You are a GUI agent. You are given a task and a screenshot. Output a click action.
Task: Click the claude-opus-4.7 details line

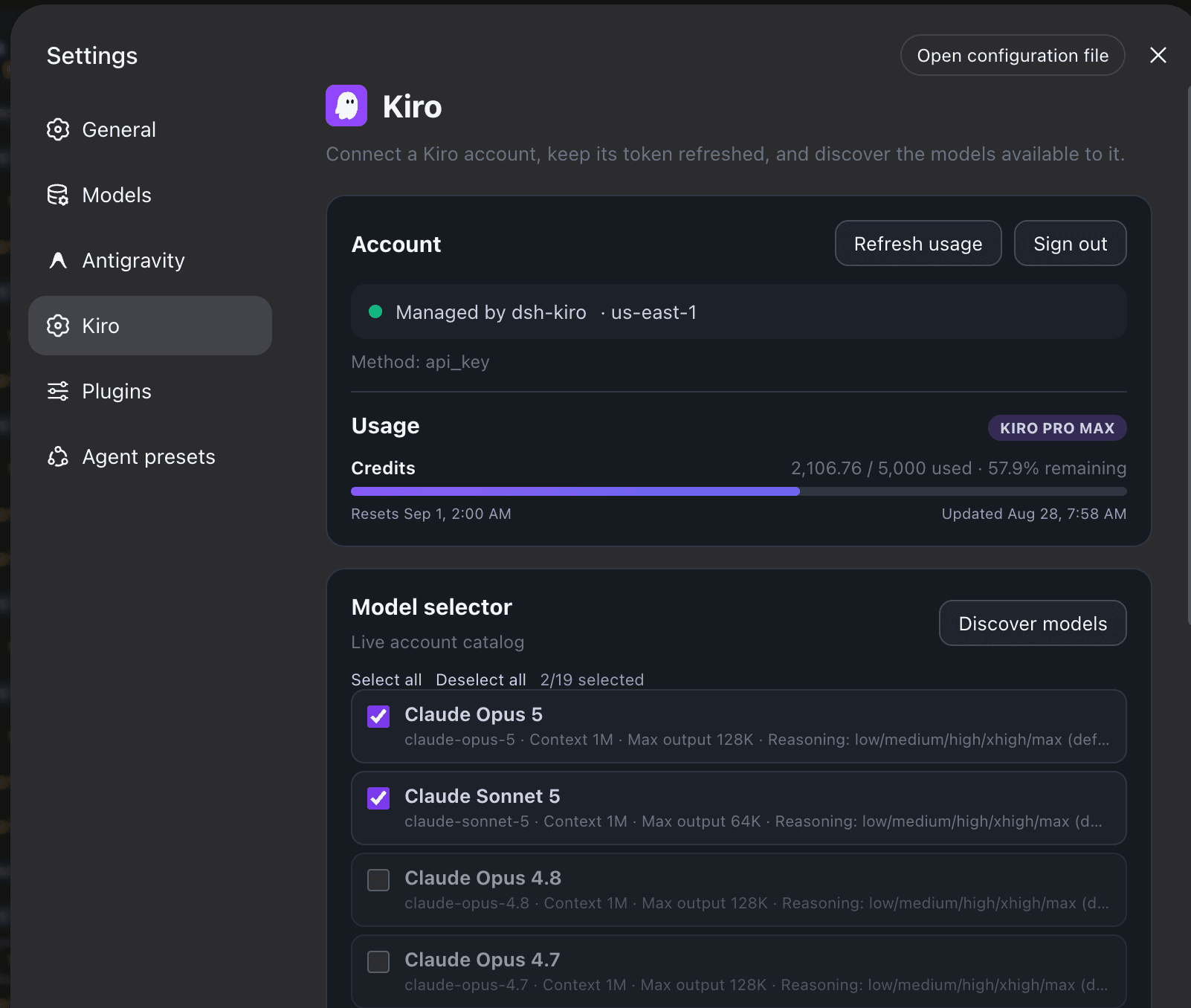pos(756,985)
